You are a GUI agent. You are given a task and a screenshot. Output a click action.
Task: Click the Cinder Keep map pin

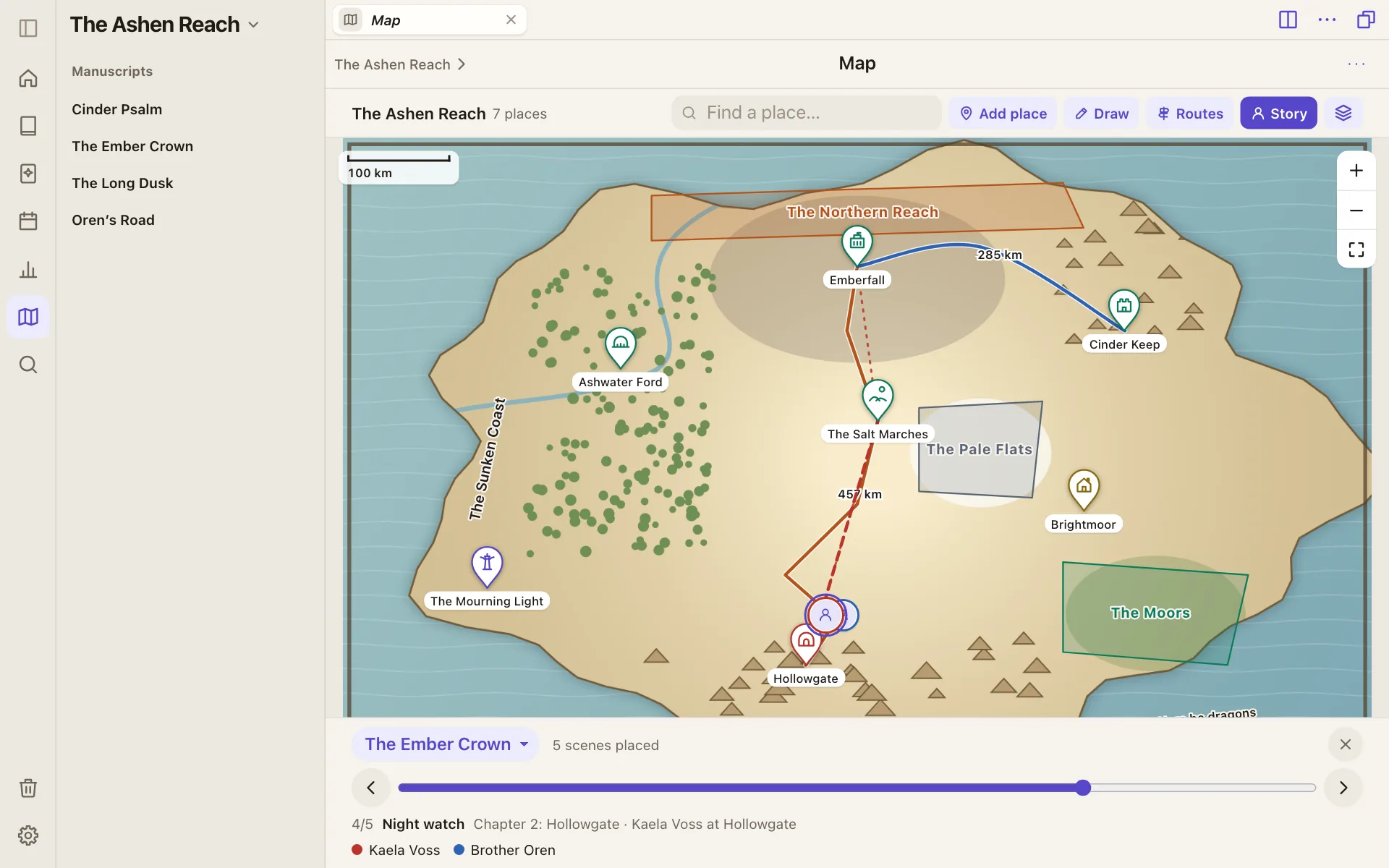point(1124,310)
